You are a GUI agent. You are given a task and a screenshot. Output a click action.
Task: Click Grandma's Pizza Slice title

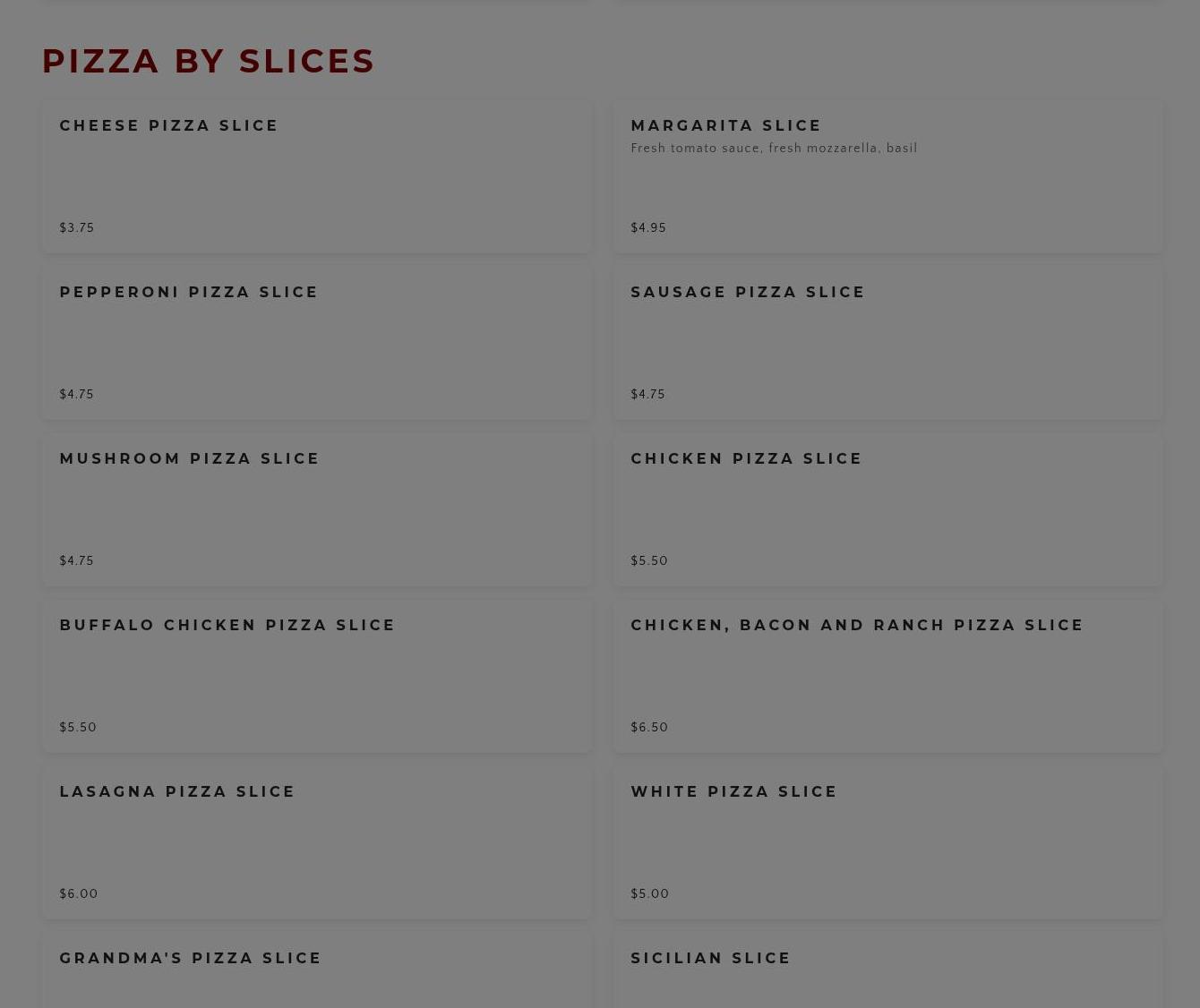click(191, 958)
